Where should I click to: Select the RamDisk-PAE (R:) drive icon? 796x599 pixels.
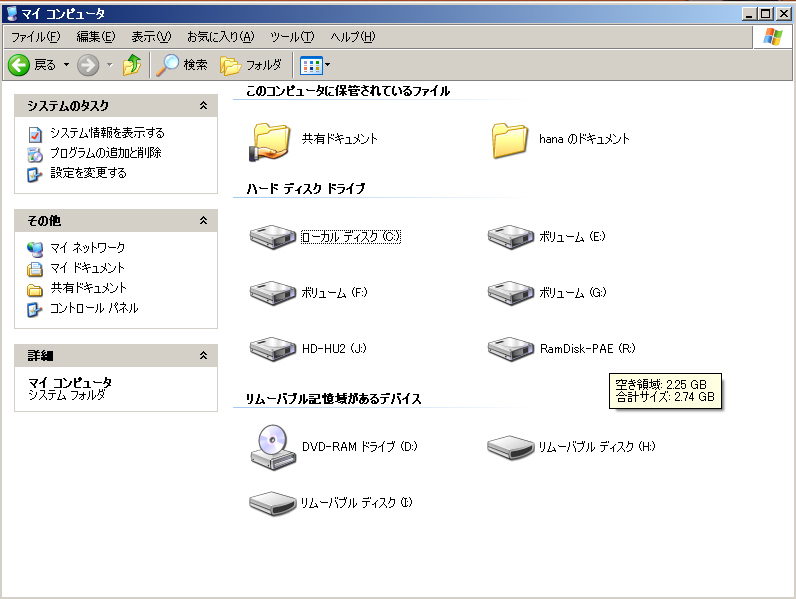(x=511, y=348)
